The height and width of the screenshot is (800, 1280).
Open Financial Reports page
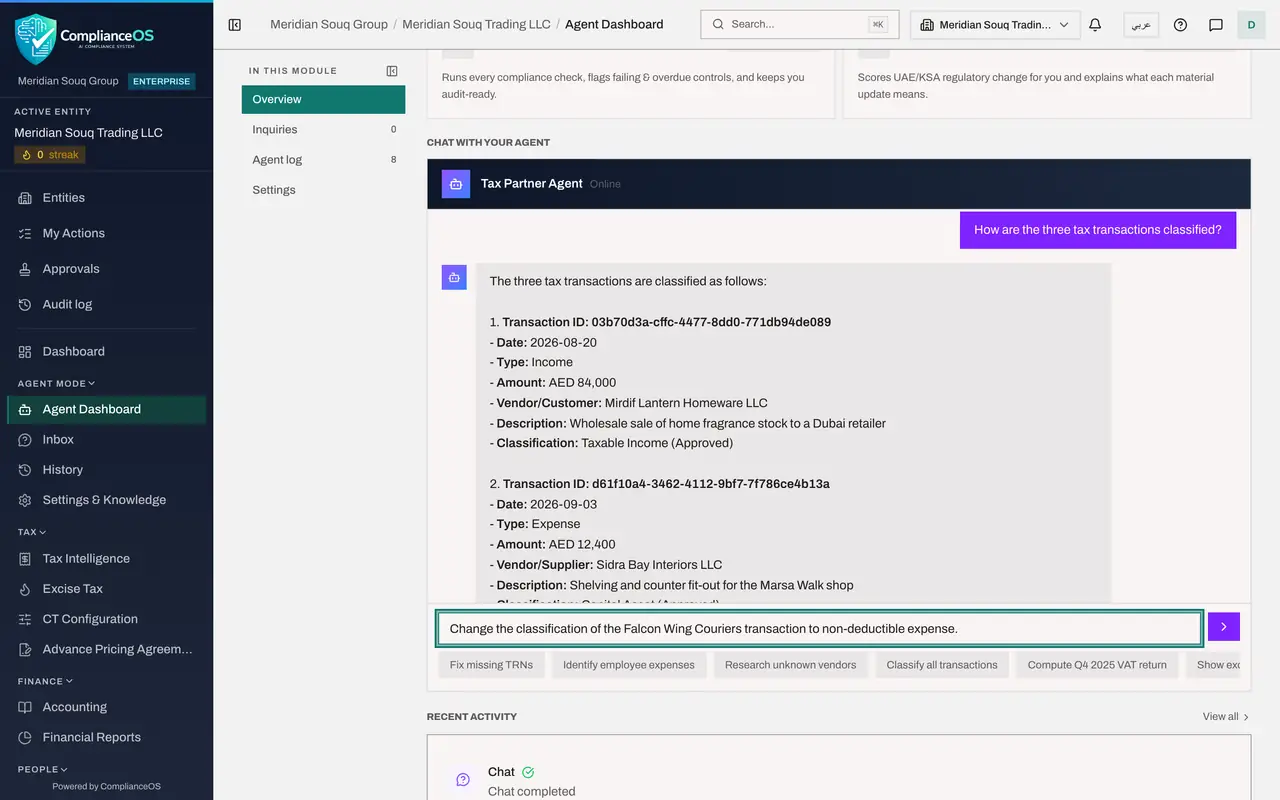106,737
